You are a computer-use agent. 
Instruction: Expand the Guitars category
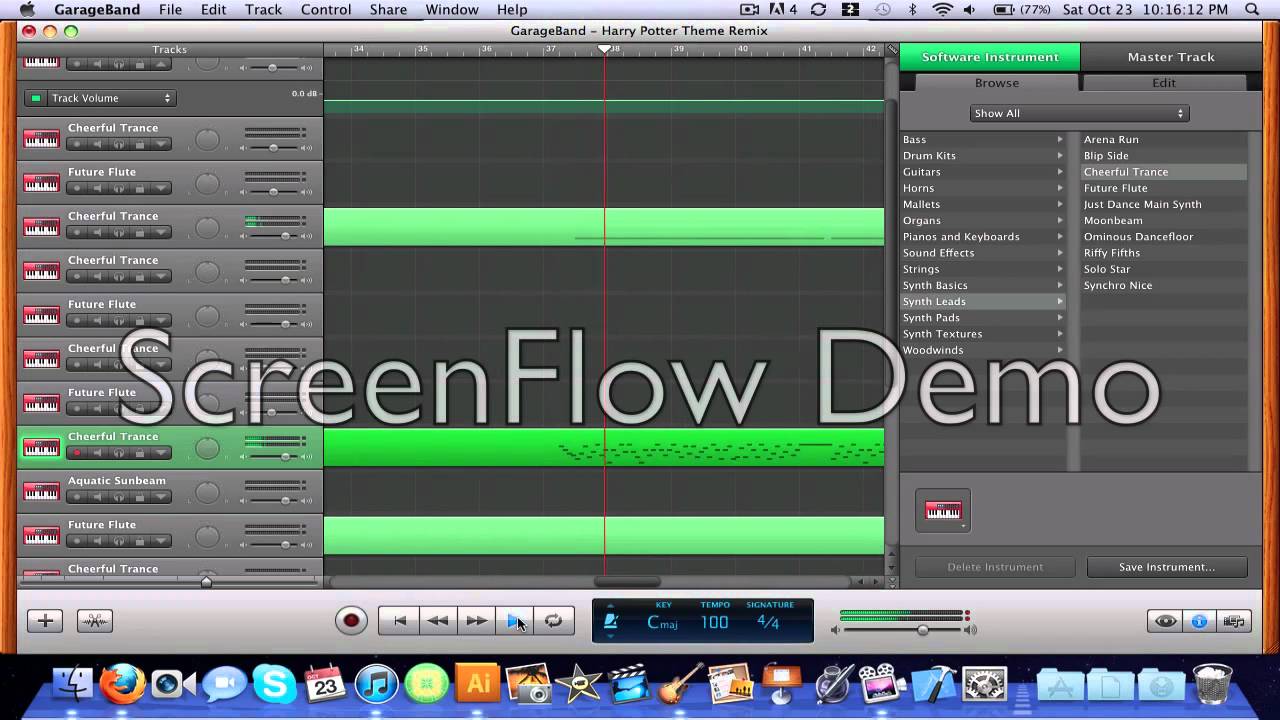[982, 172]
